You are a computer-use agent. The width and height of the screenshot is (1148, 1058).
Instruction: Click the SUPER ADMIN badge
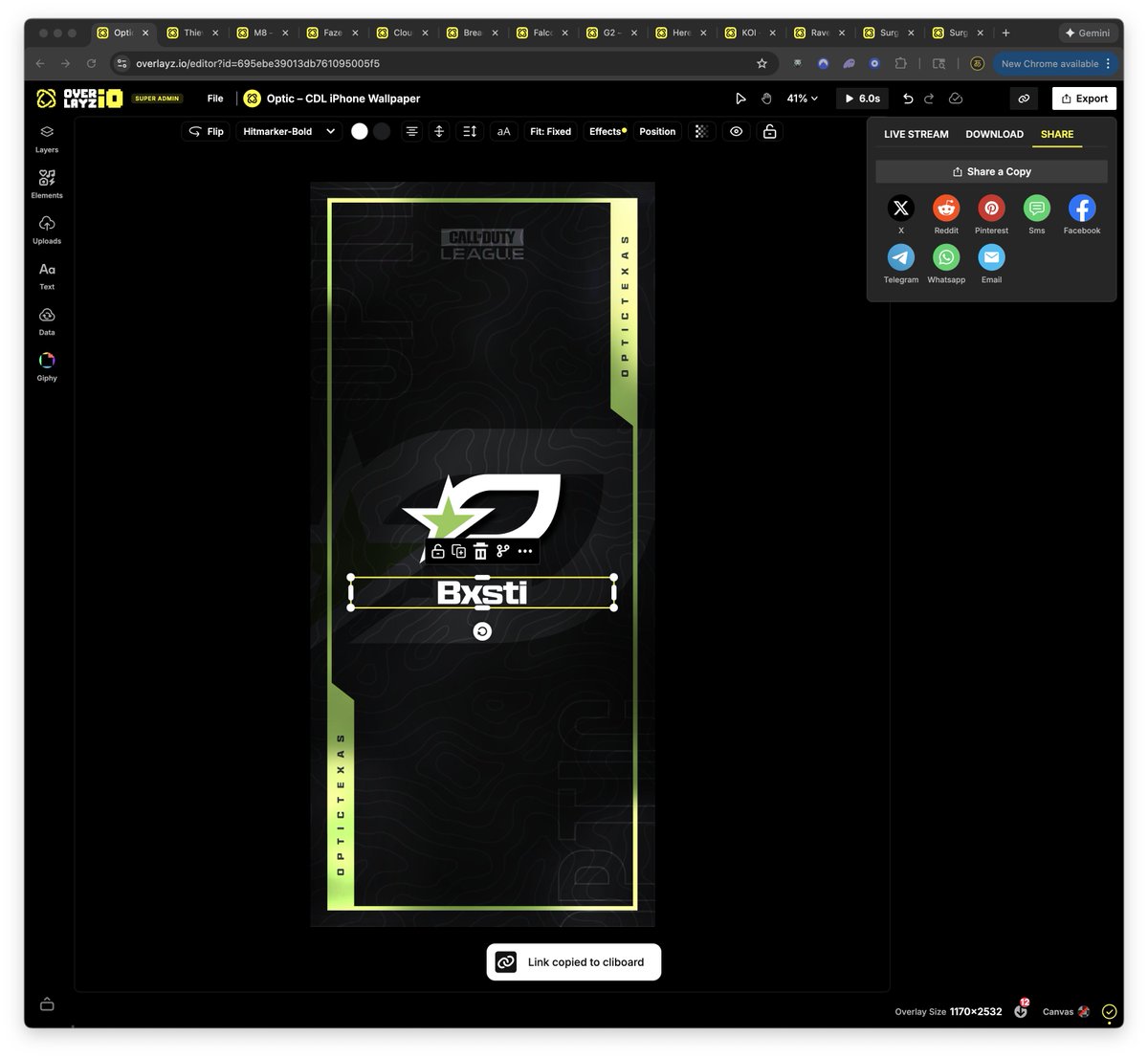tap(157, 99)
